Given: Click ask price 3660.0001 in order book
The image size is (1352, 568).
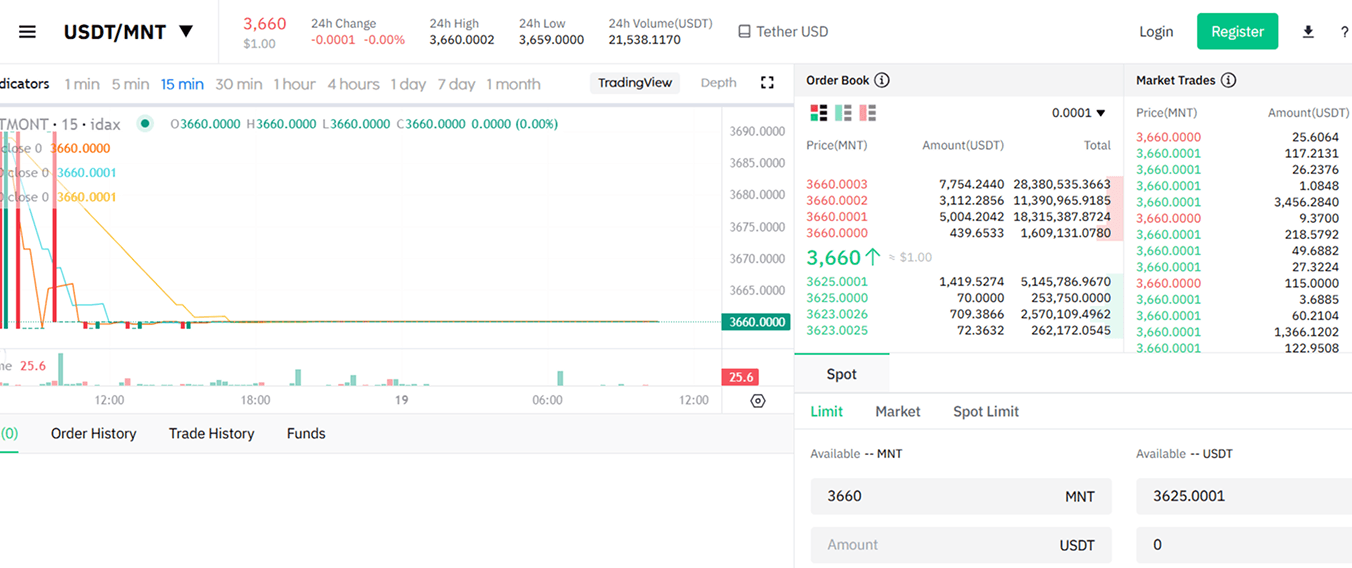Looking at the screenshot, I should [837, 217].
